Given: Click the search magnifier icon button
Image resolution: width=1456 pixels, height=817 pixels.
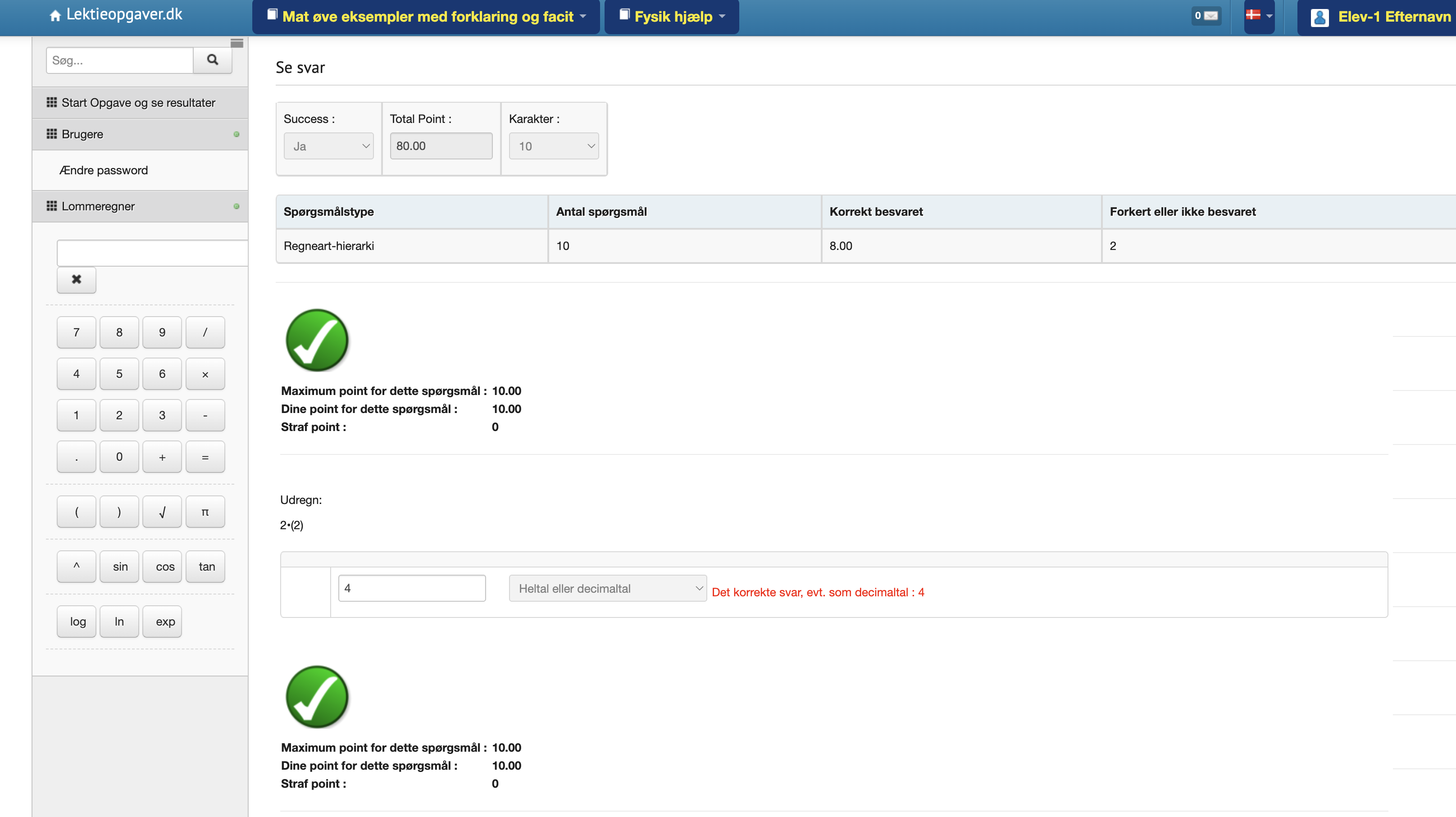Looking at the screenshot, I should (x=213, y=60).
